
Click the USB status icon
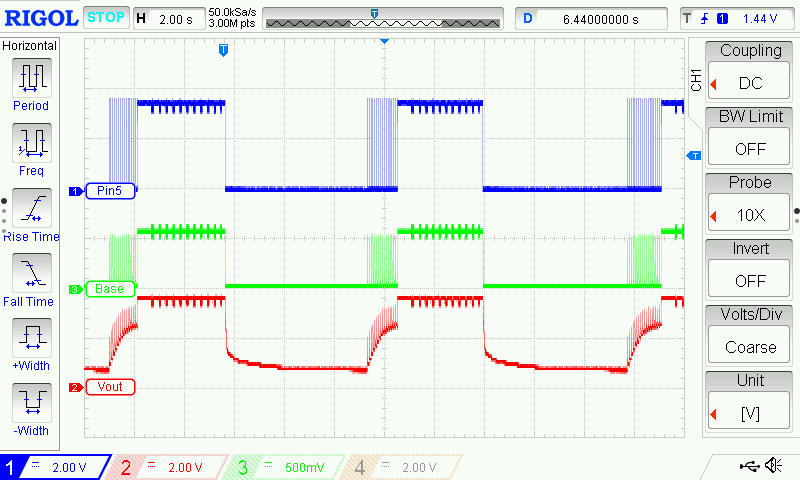746,466
